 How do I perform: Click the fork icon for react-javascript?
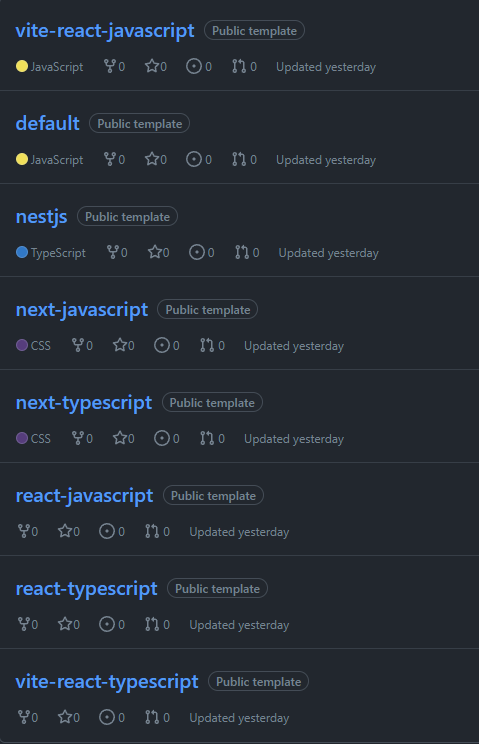pos(23,531)
